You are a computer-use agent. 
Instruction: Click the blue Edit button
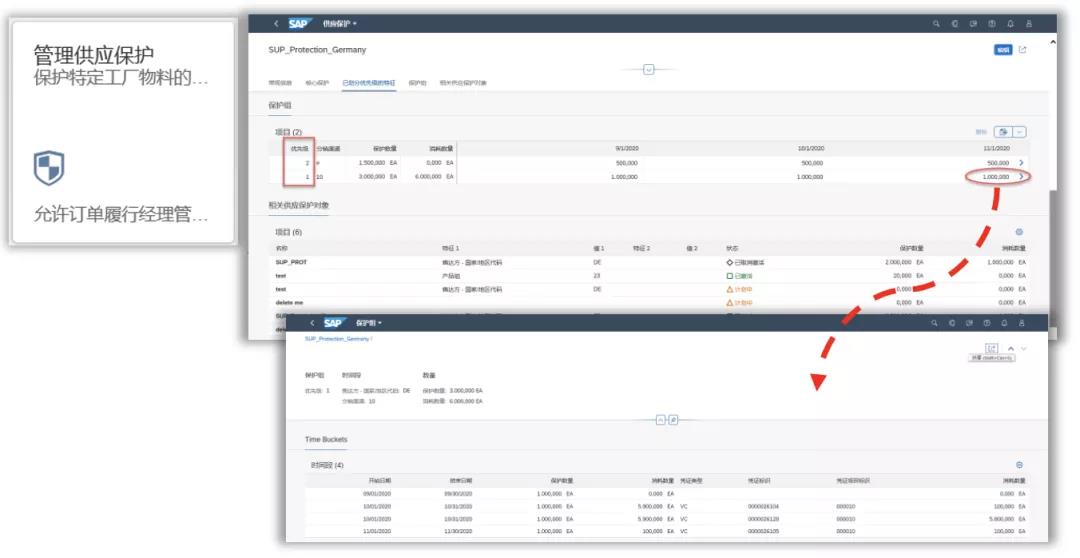1002,49
